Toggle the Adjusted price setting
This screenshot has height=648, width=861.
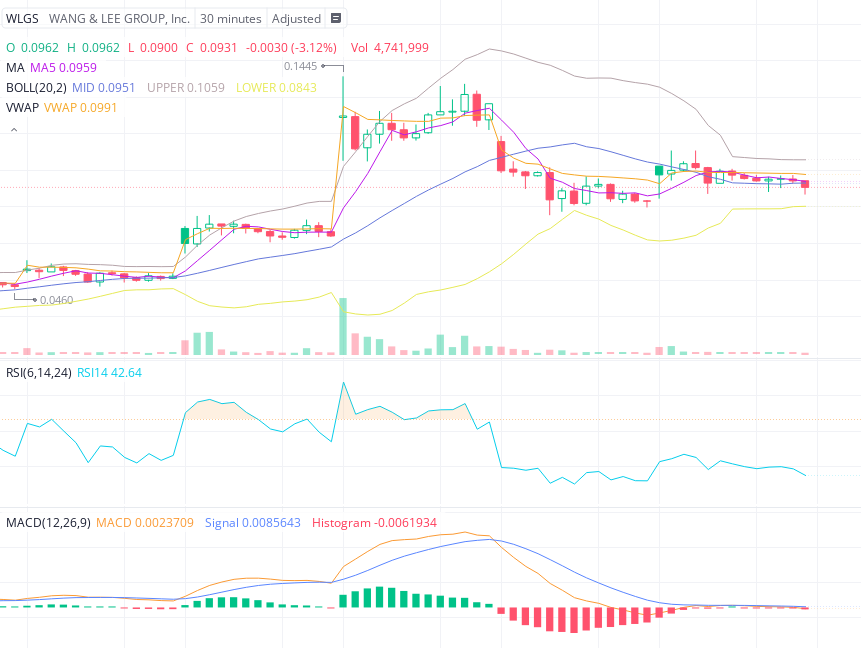coord(296,19)
